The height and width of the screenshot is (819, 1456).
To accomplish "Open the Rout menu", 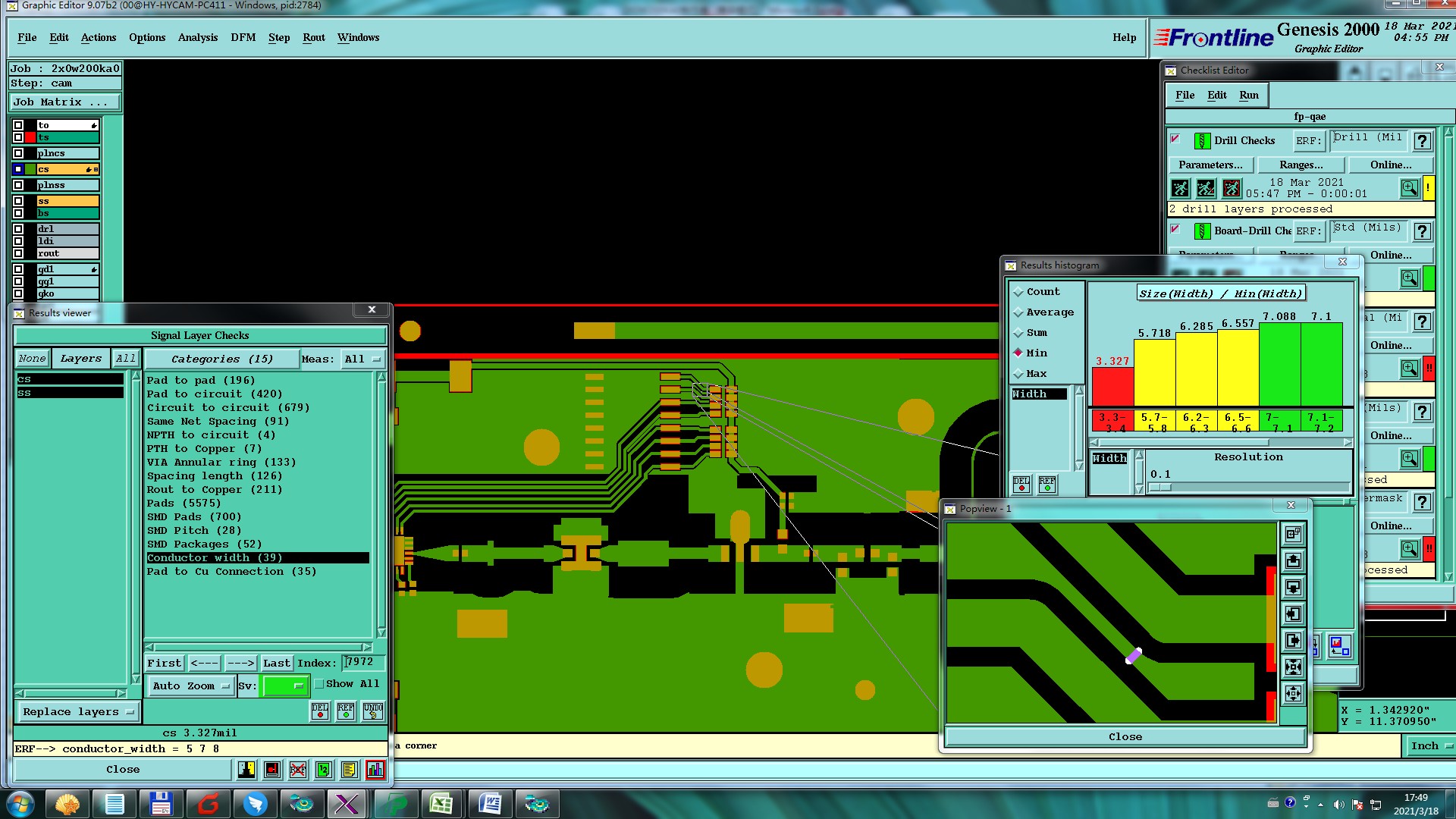I will click(x=314, y=38).
